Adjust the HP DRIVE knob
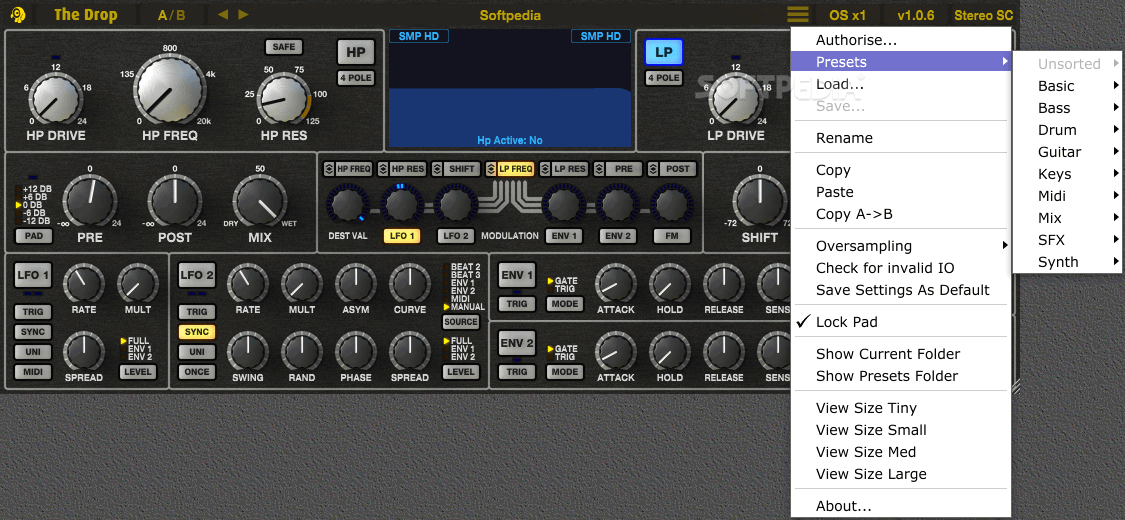This screenshot has width=1125, height=520. point(55,100)
